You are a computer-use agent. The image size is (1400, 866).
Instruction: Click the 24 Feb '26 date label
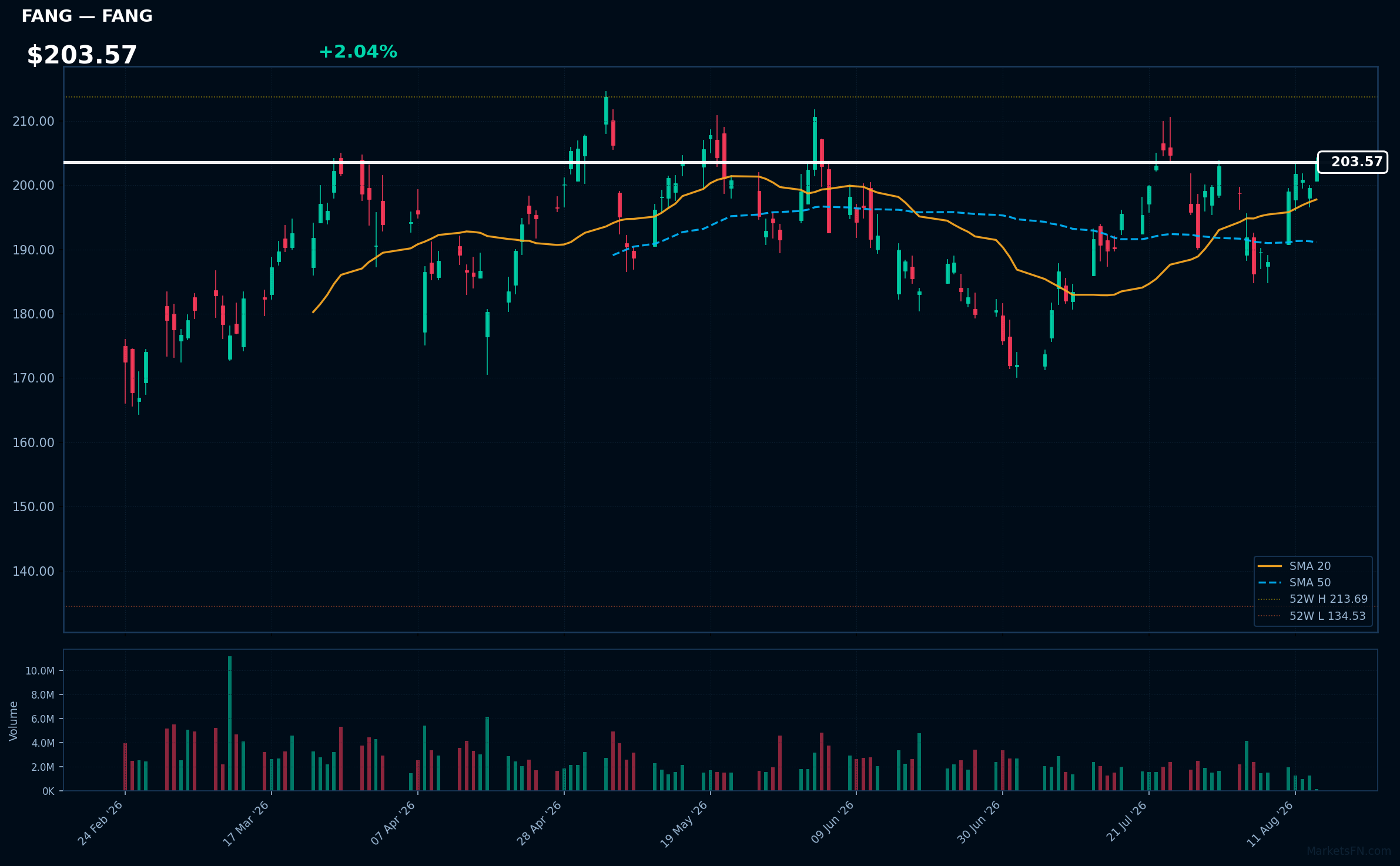tap(101, 824)
